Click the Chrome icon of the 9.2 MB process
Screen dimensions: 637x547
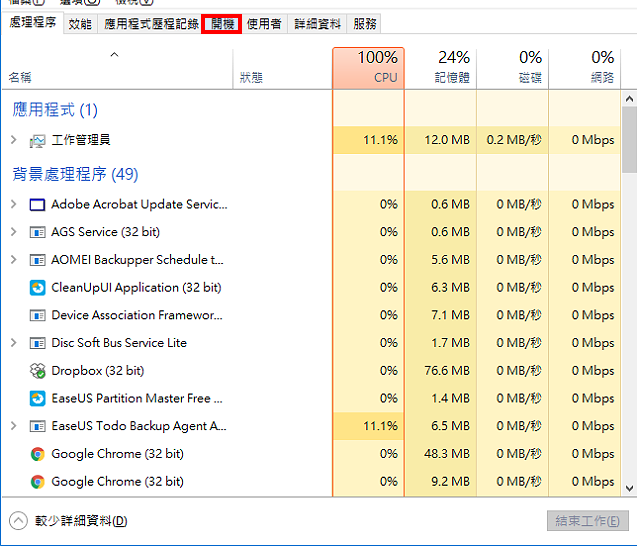pyautogui.click(x=37, y=482)
